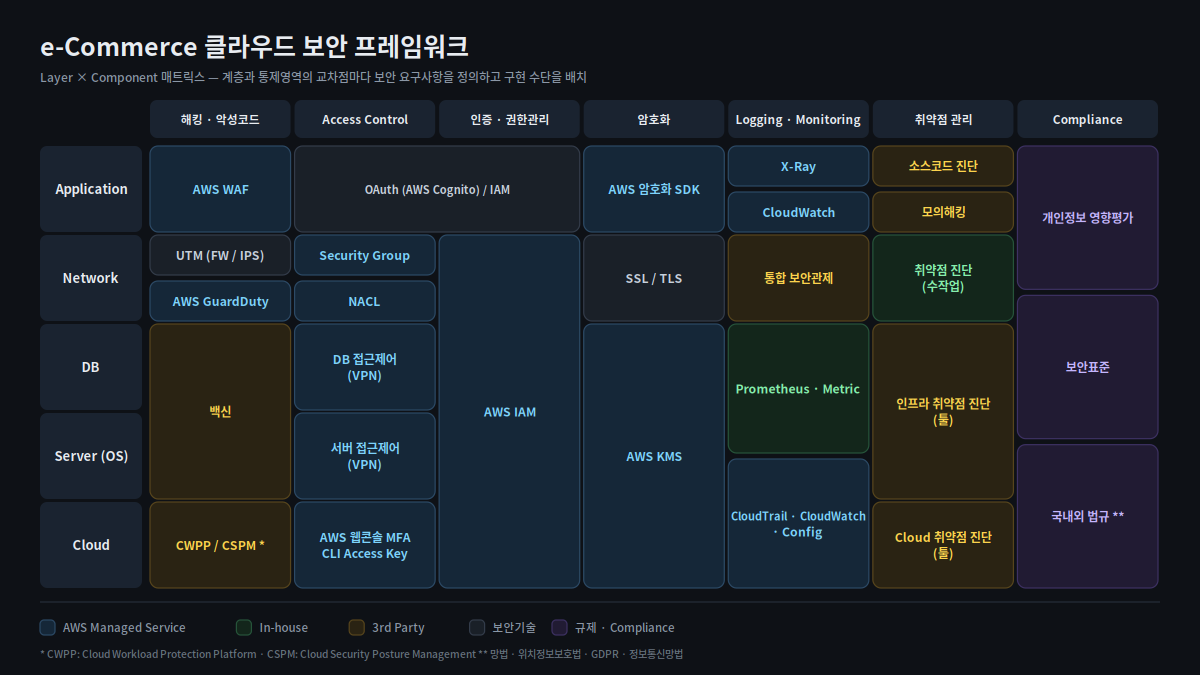Select the OAuth (AWS Cognito) / IAM cell
The height and width of the screenshot is (675, 1200).
pyautogui.click(x=437, y=189)
